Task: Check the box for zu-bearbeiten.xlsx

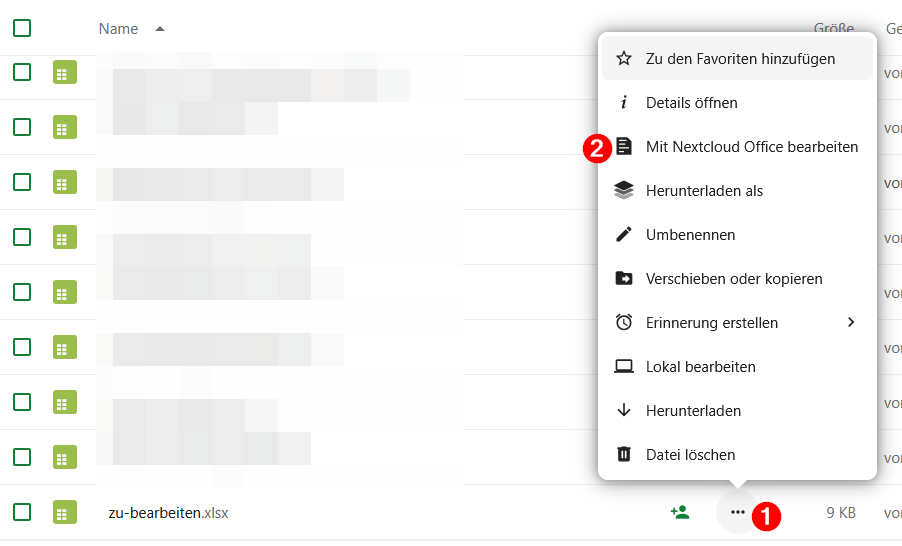Action: point(22,513)
